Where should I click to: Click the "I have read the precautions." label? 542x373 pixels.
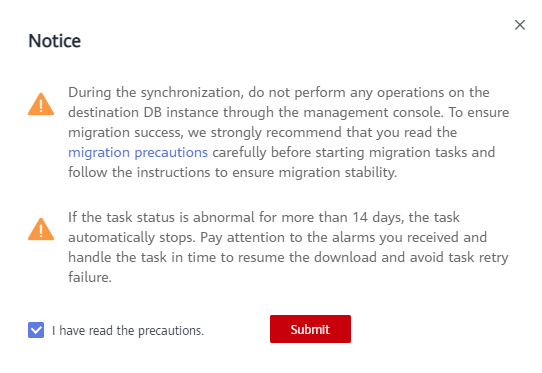point(128,330)
